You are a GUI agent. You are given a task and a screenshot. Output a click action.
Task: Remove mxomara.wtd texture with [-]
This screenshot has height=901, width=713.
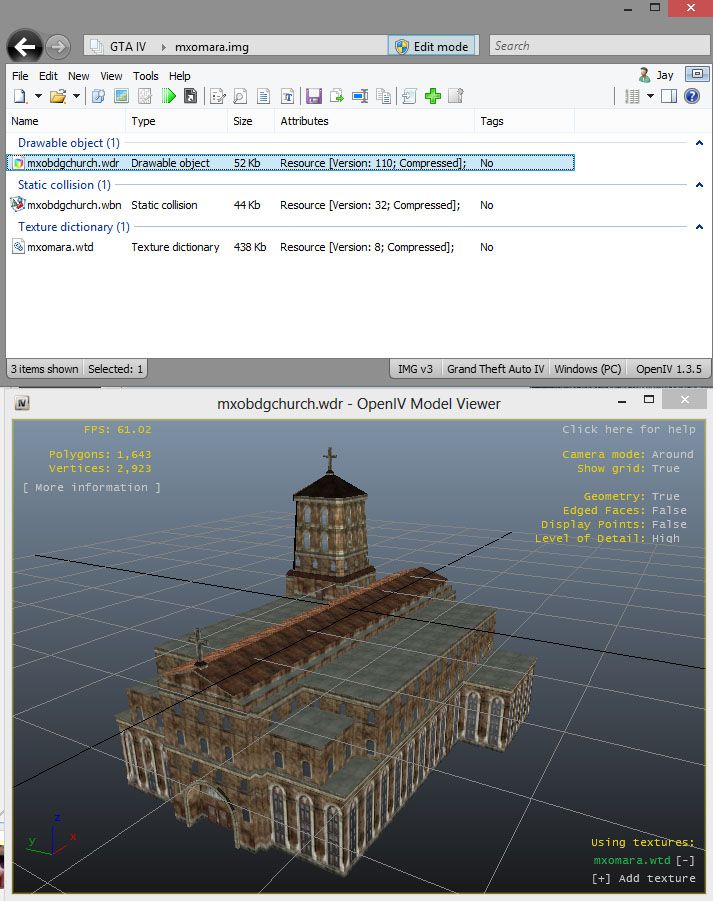click(x=685, y=860)
